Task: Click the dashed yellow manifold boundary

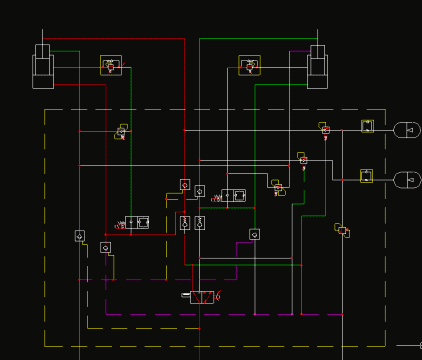Action: (x=215, y=228)
